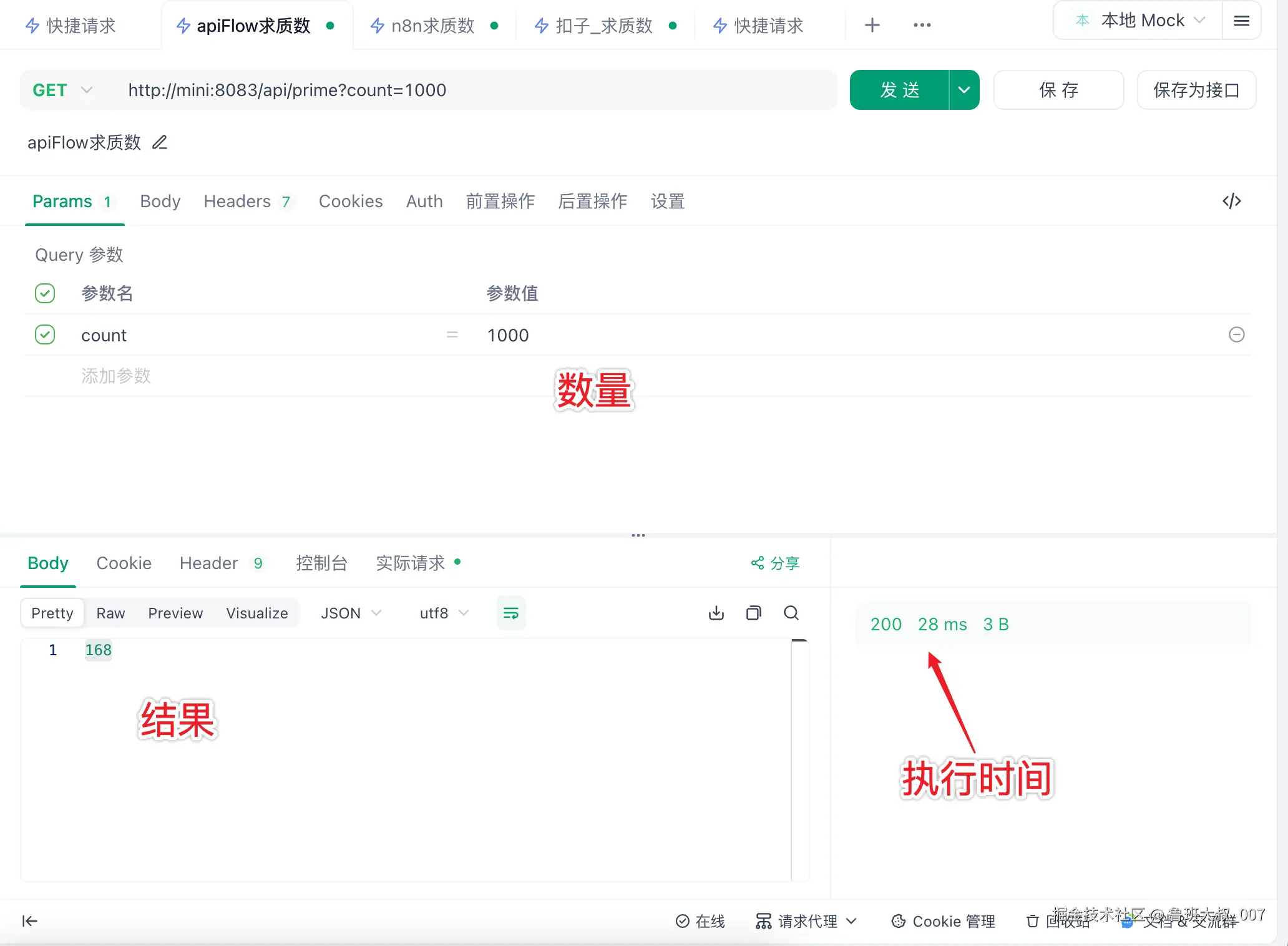
Task: Open the n8n求质数 tab
Action: 432,26
